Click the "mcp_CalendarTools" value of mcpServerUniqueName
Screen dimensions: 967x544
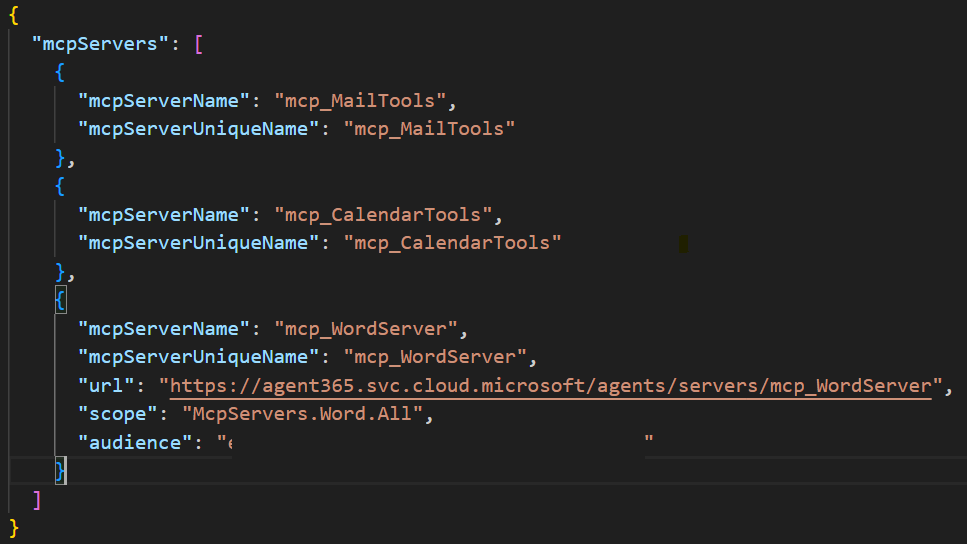[452, 243]
